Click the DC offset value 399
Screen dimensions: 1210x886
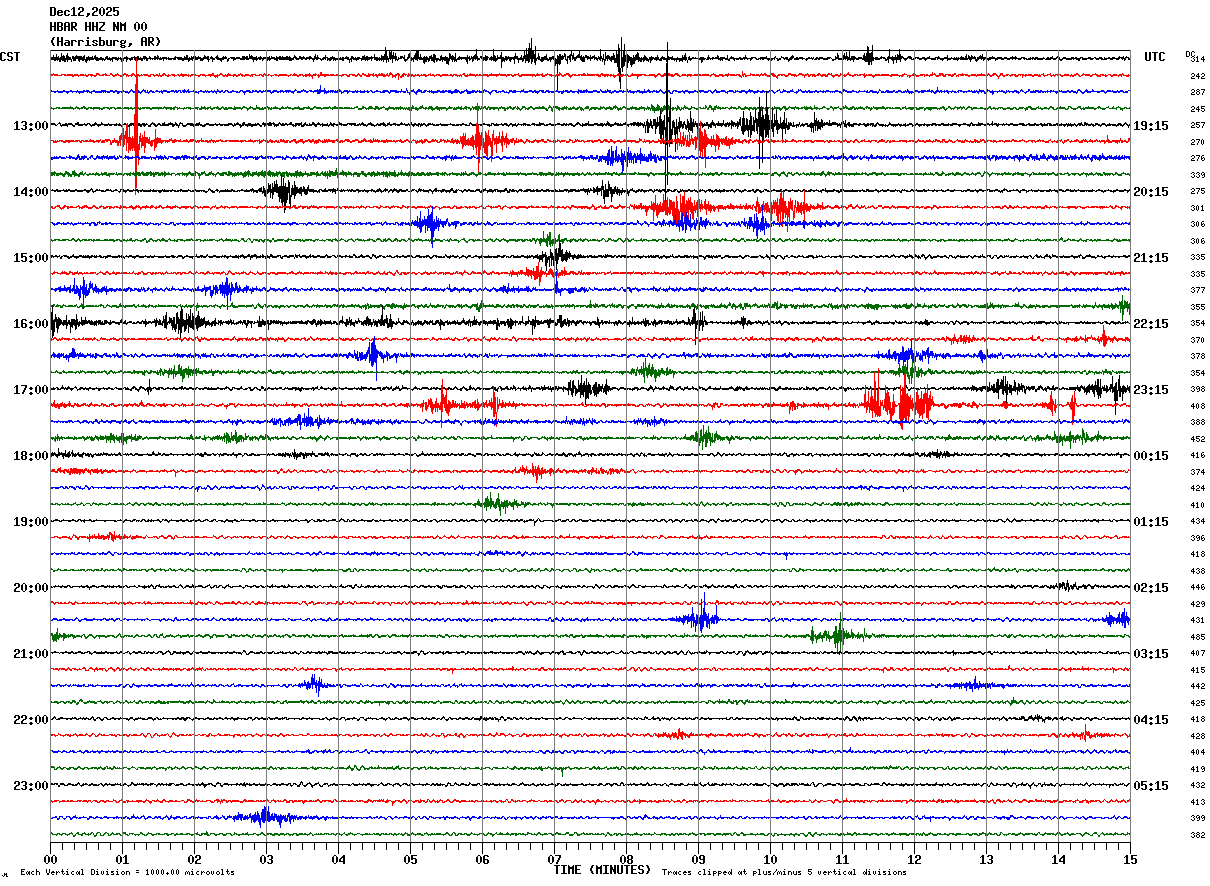pos(1197,818)
